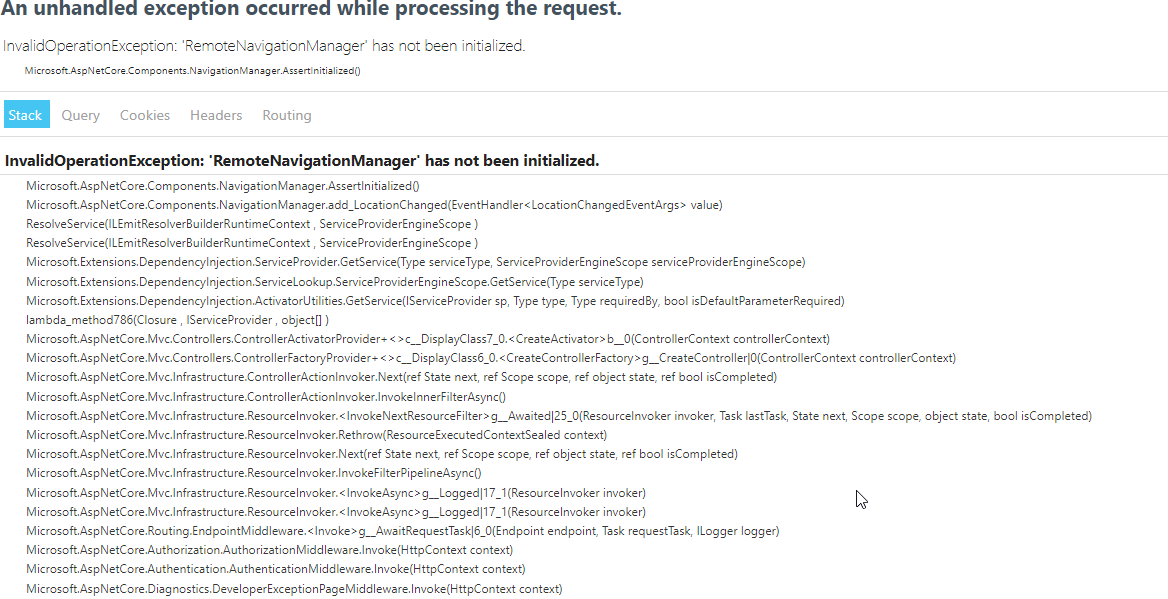Expand the ServiceProvider.GetService stack frame

416,262
